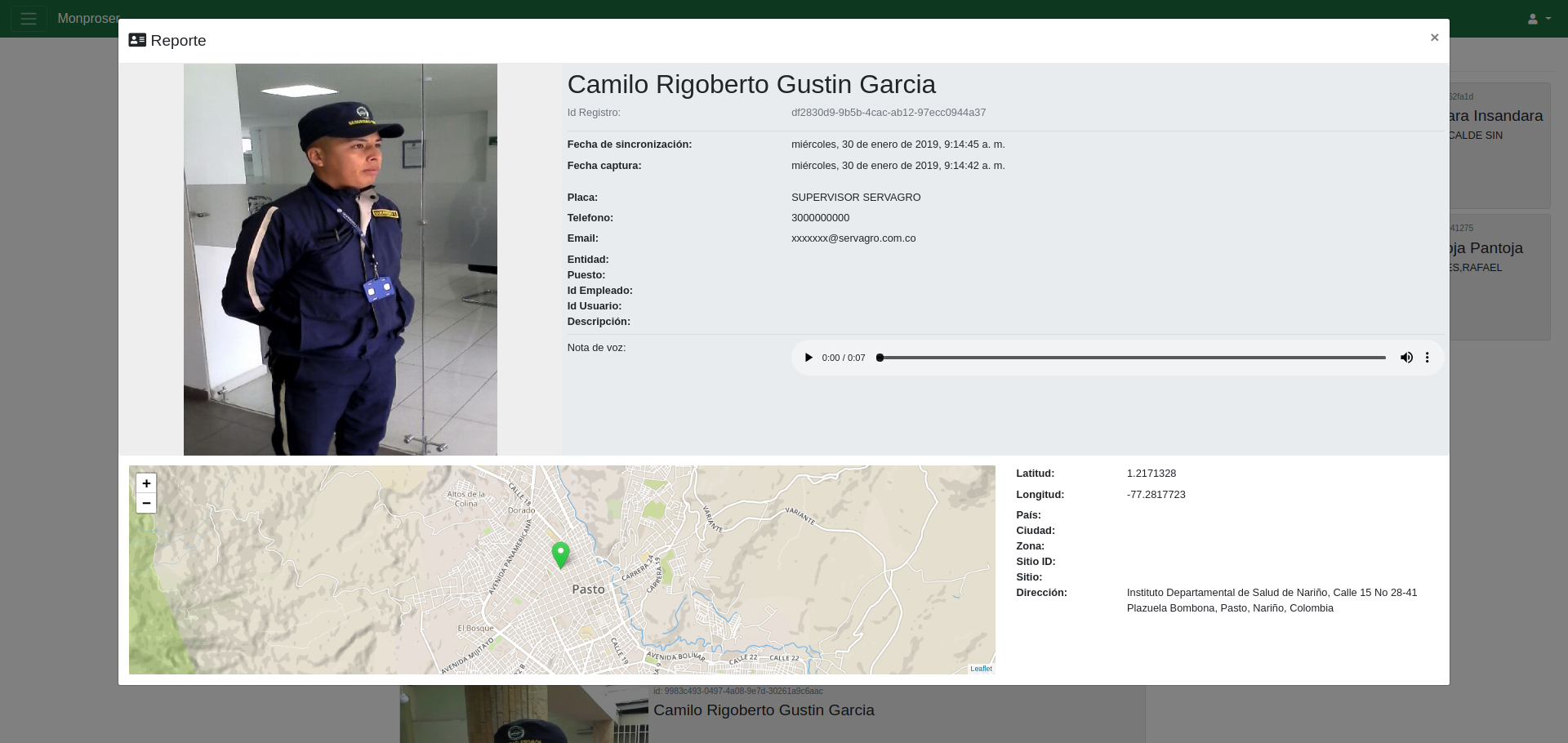The height and width of the screenshot is (743, 1568).
Task: Click the Dirección address text
Action: (1271, 600)
